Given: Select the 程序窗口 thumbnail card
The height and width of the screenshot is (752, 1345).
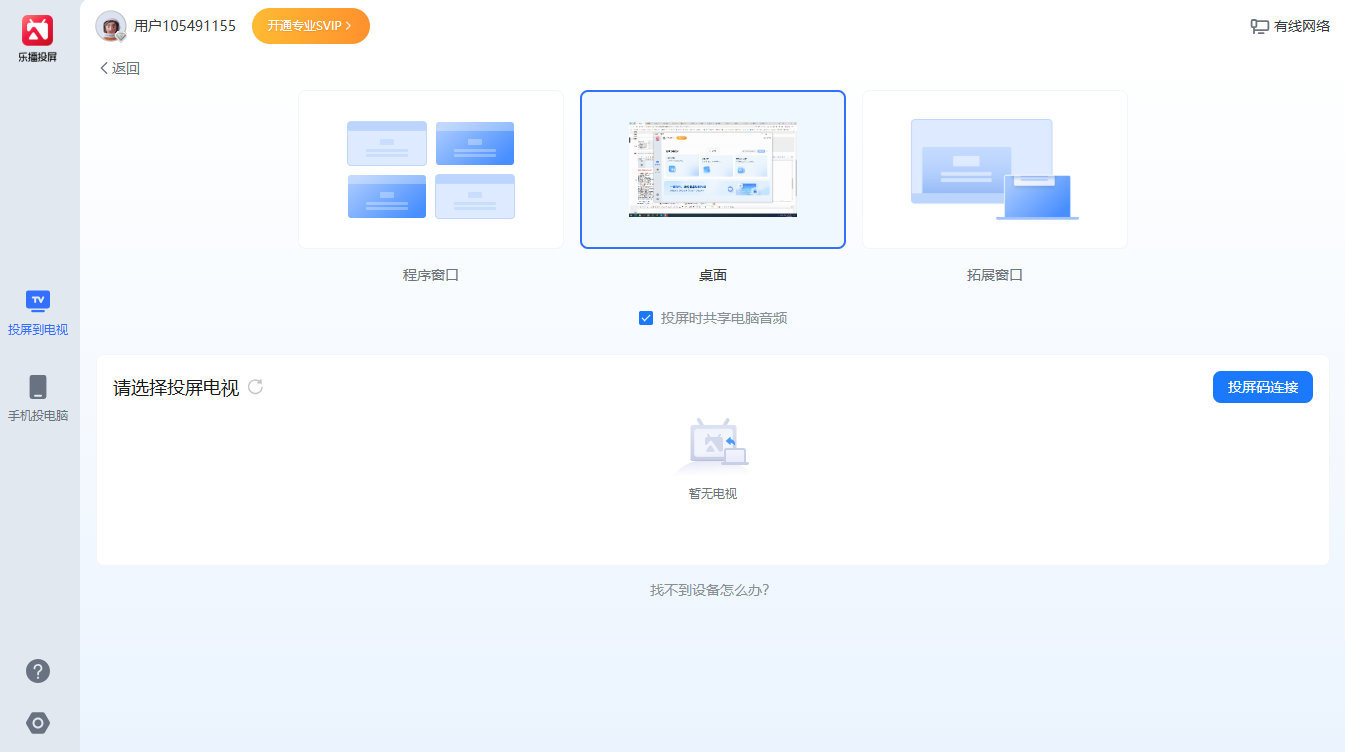Looking at the screenshot, I should [431, 169].
